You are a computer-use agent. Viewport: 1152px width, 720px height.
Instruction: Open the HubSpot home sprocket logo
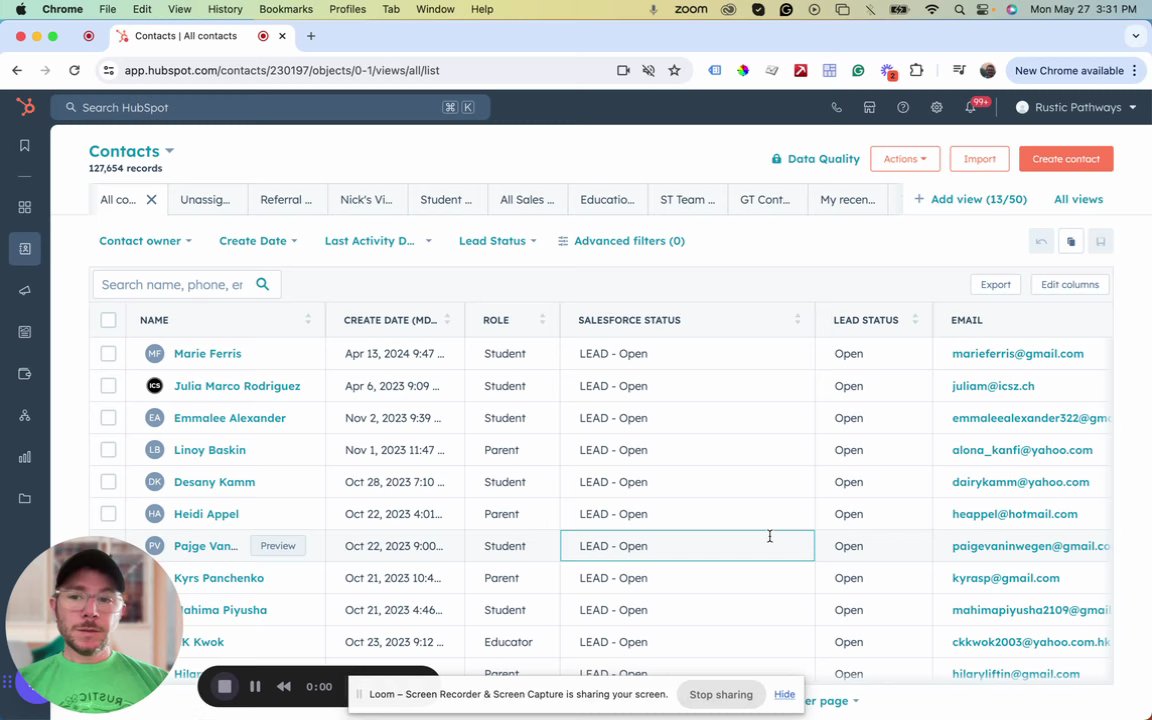click(25, 107)
